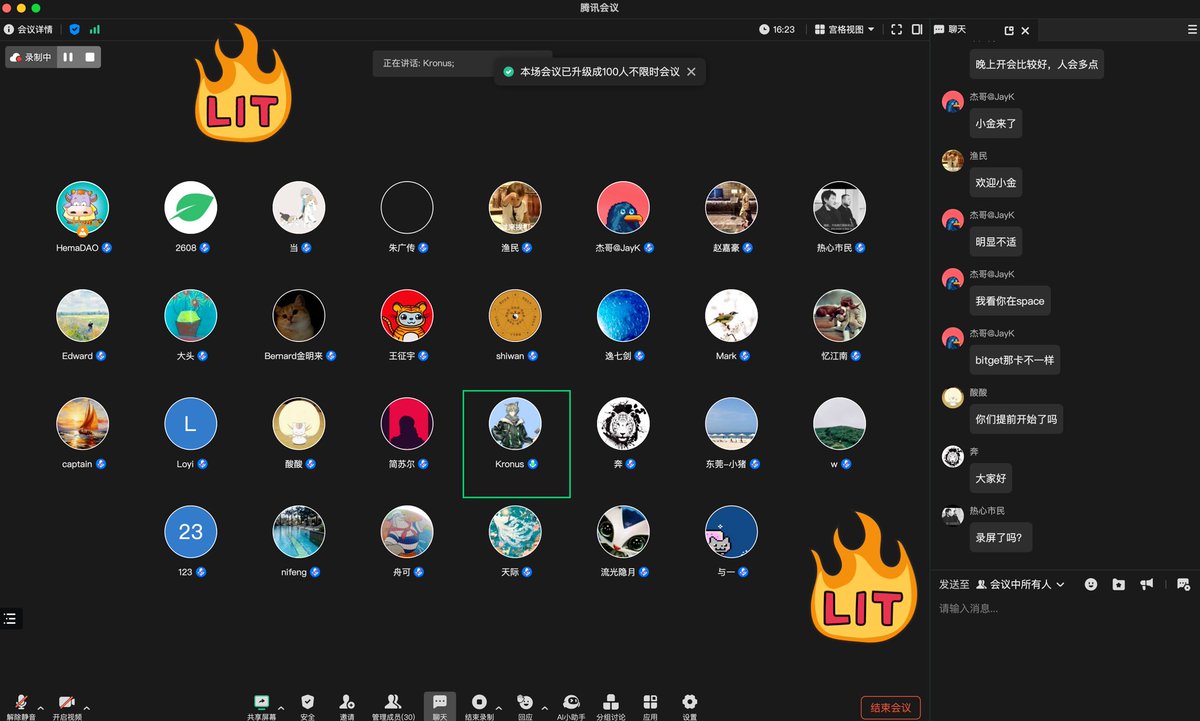Open 会议详情 meeting info
Screen dimensions: 1200x721
(30, 30)
